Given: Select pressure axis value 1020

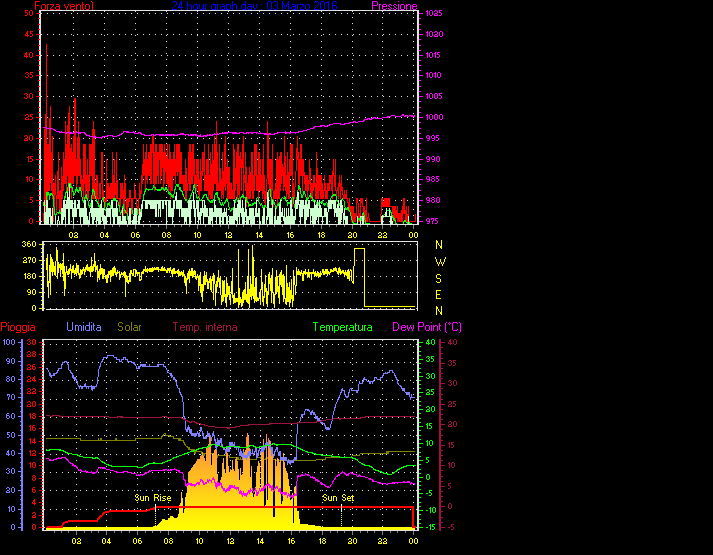Looking at the screenshot, I should 434,35.
